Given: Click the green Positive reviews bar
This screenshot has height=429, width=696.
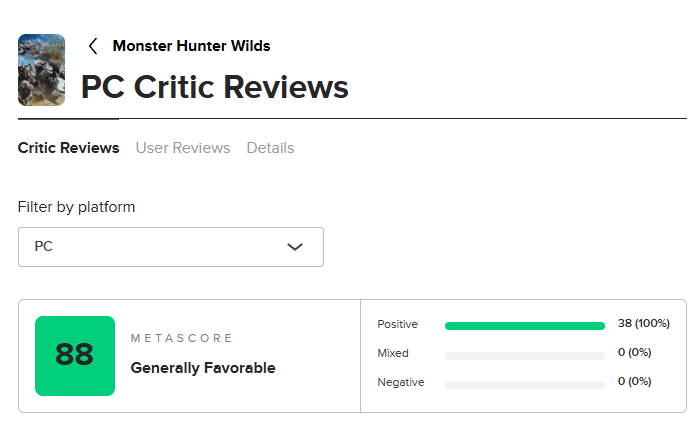Looking at the screenshot, I should coord(524,325).
